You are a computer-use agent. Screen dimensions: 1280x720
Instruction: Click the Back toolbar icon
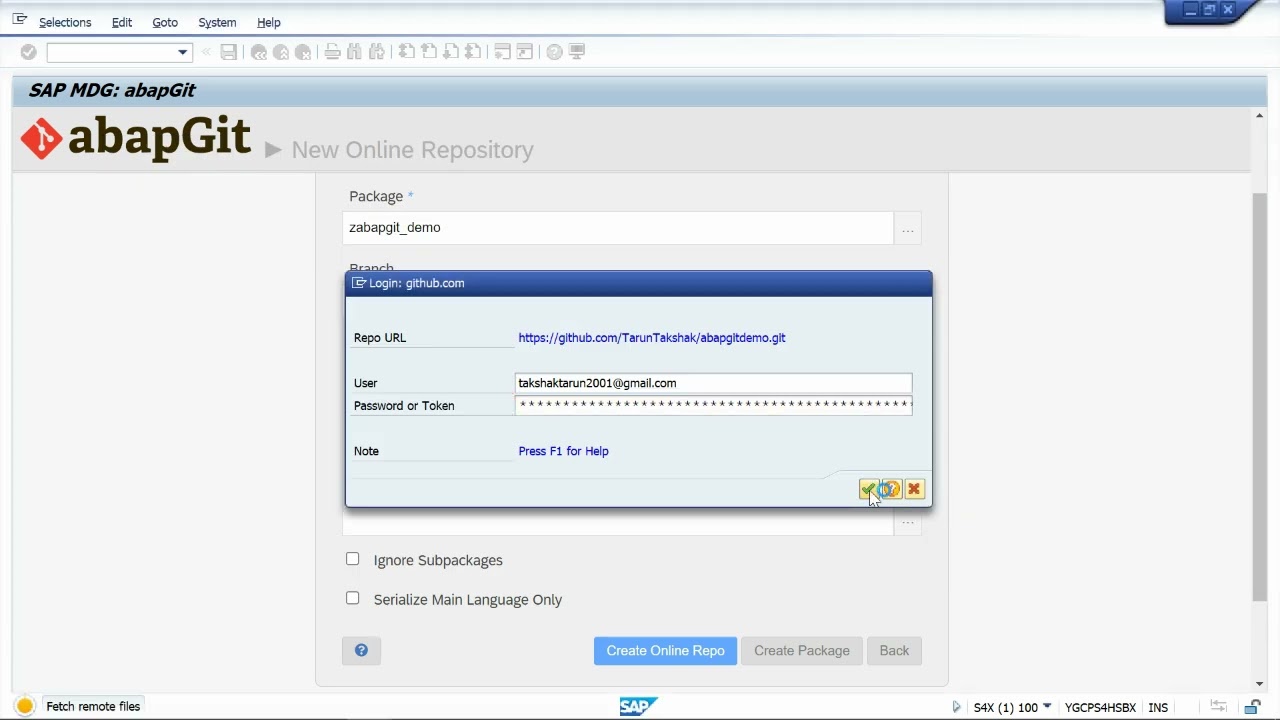click(x=259, y=52)
